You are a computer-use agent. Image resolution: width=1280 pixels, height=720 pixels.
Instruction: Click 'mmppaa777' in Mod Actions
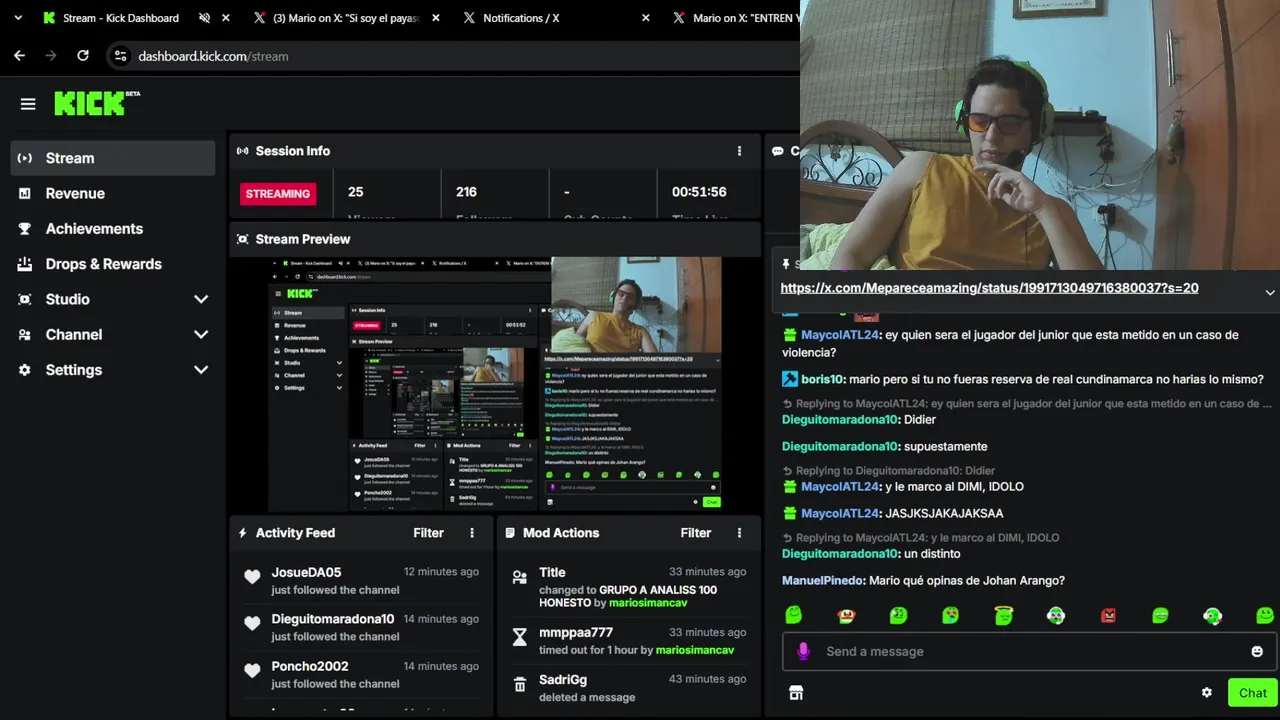pyautogui.click(x=576, y=632)
